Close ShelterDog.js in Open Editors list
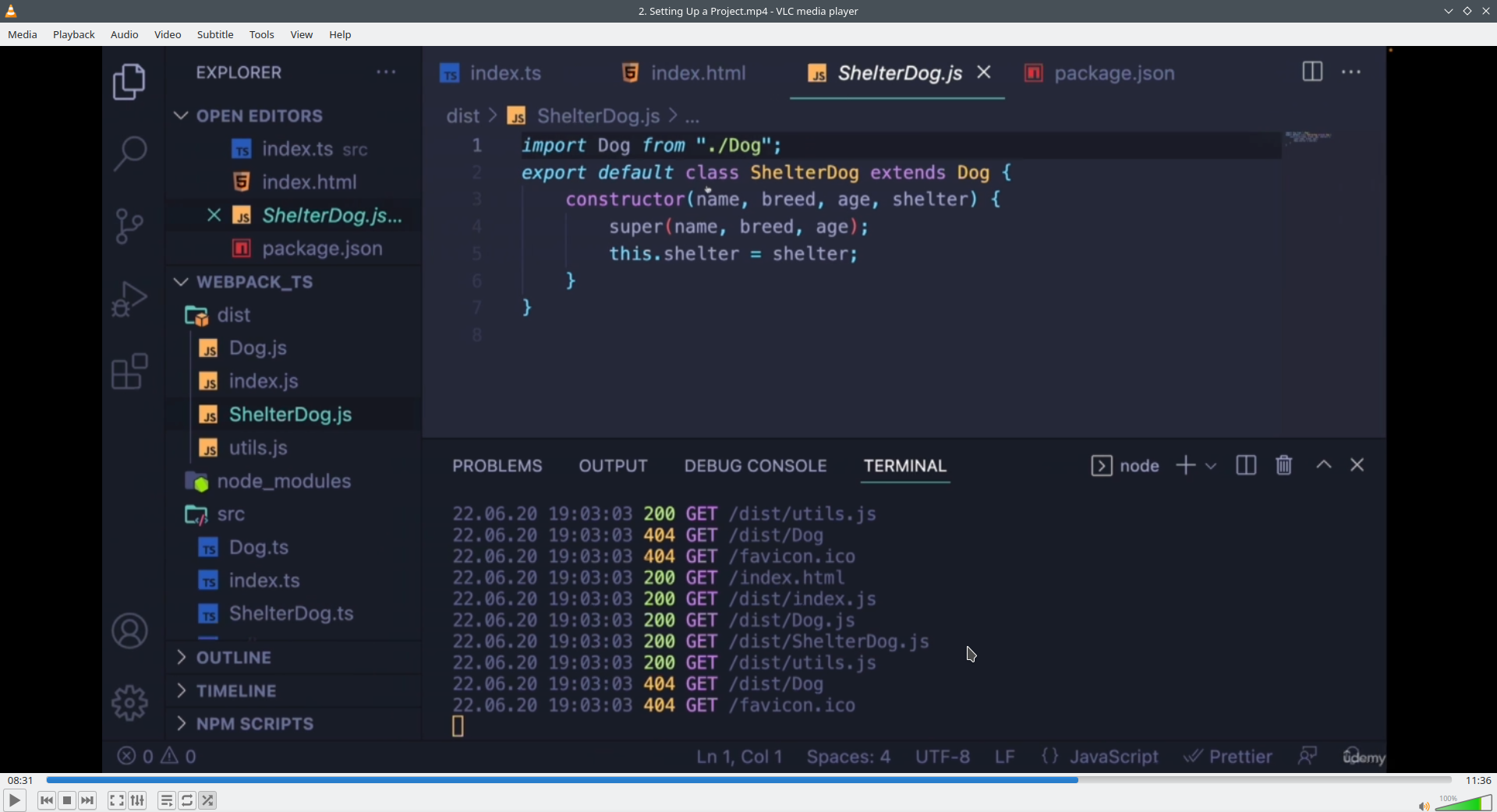 pyautogui.click(x=214, y=215)
